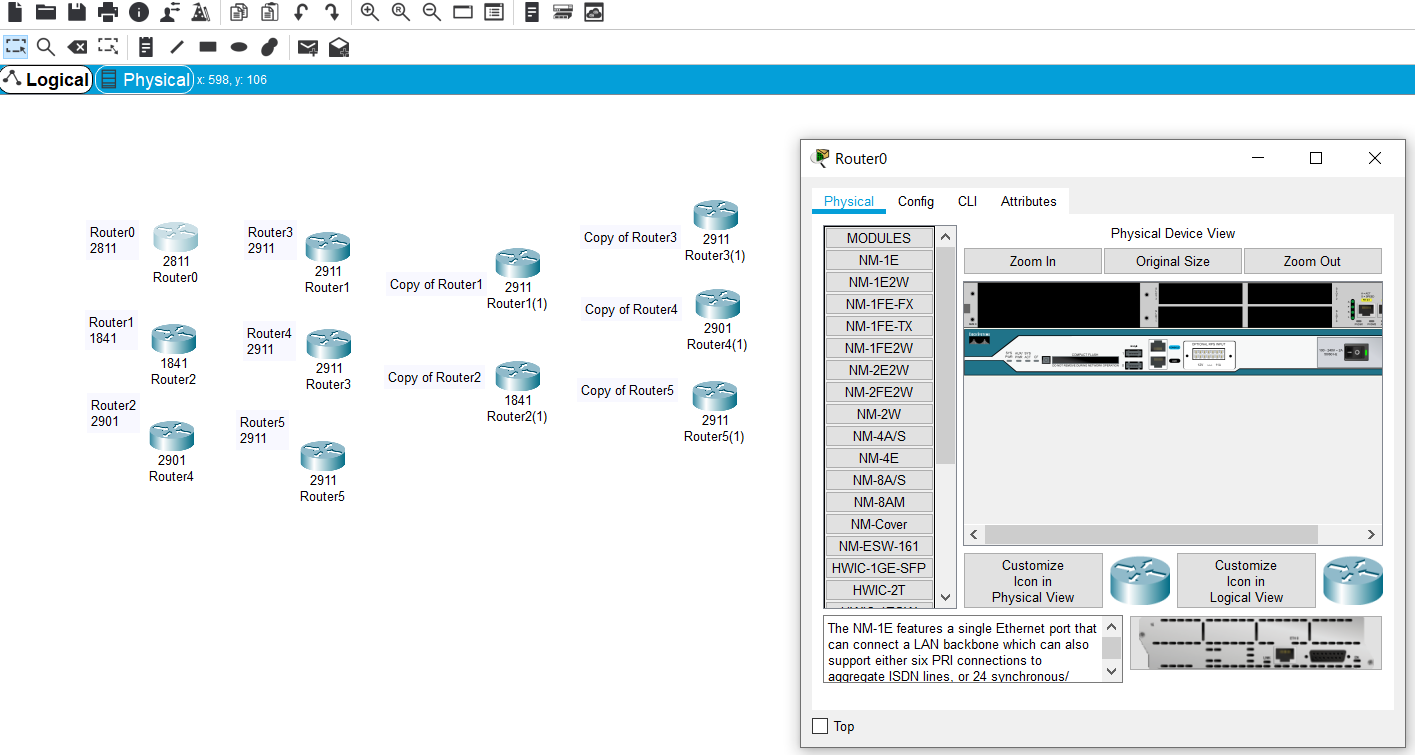Activate the Inspect magnifier tool
Screen dimensions: 1415x755
pyautogui.click(x=46, y=46)
